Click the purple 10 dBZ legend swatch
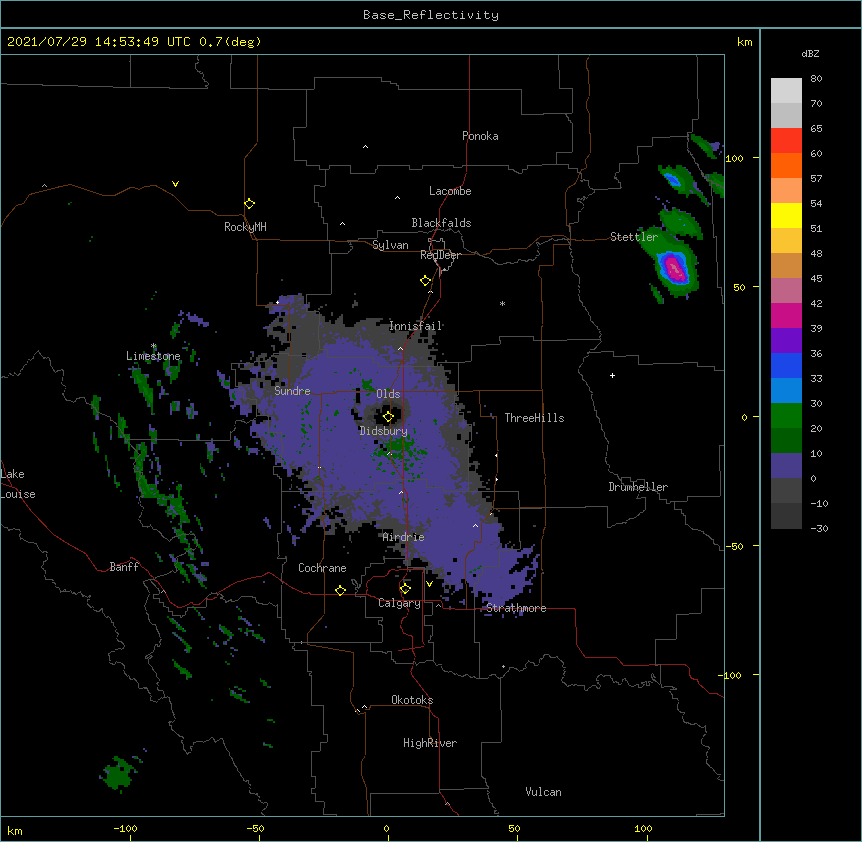This screenshot has height=842, width=862. click(786, 466)
